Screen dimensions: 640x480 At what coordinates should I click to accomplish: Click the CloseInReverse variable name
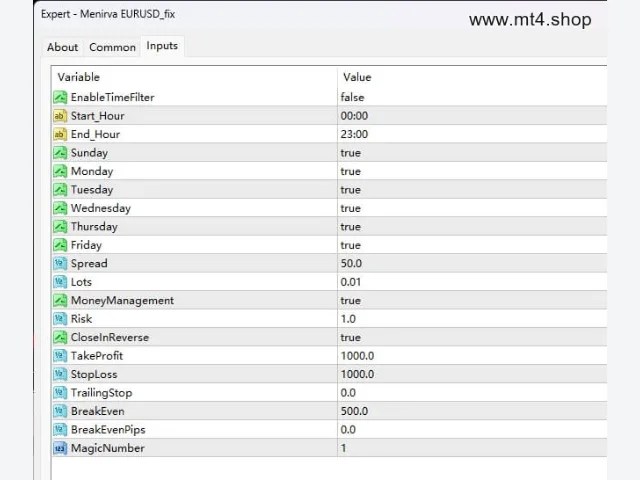110,337
